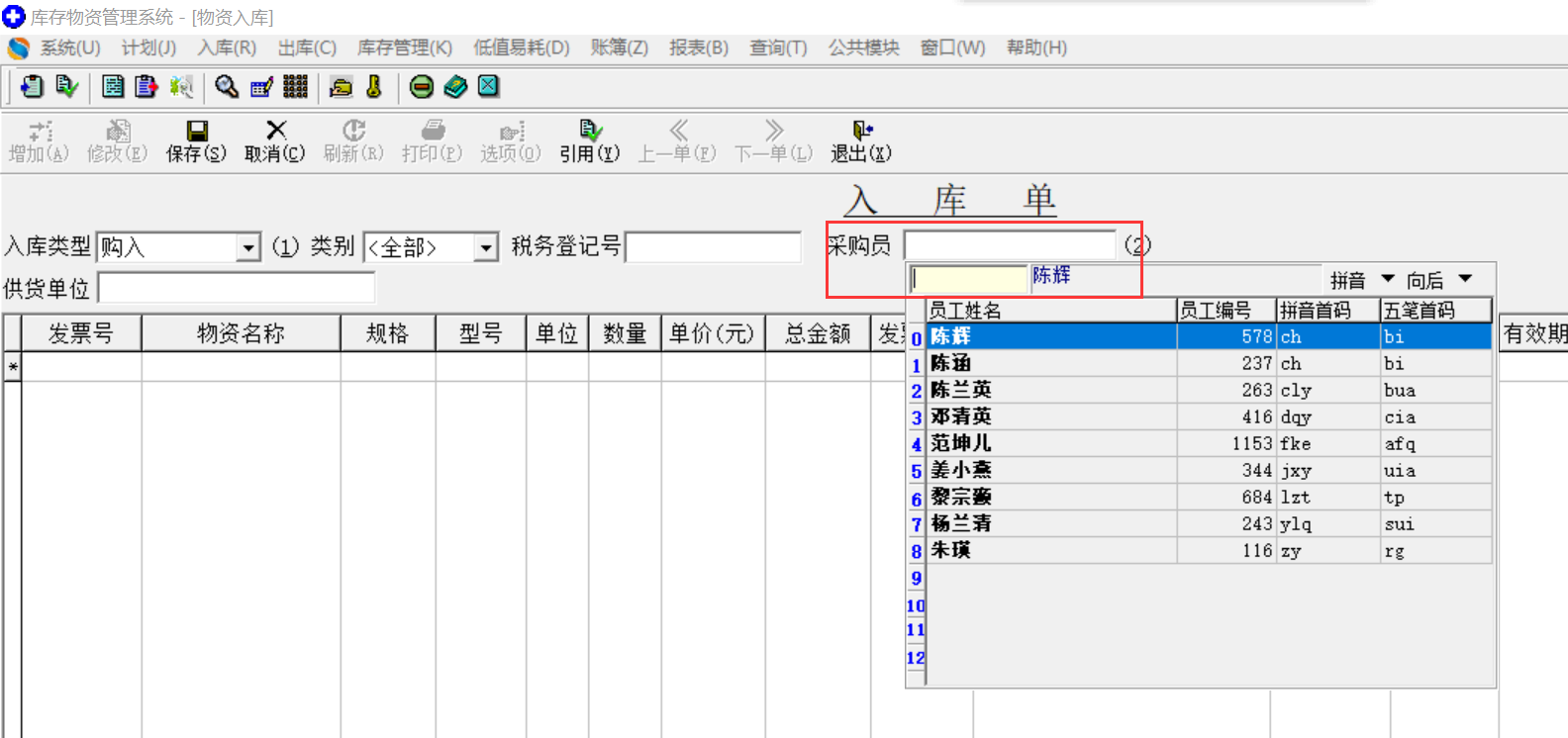Screen dimensions: 1568x738
Task: Save the entry with 保存(S)
Action: 196,141
